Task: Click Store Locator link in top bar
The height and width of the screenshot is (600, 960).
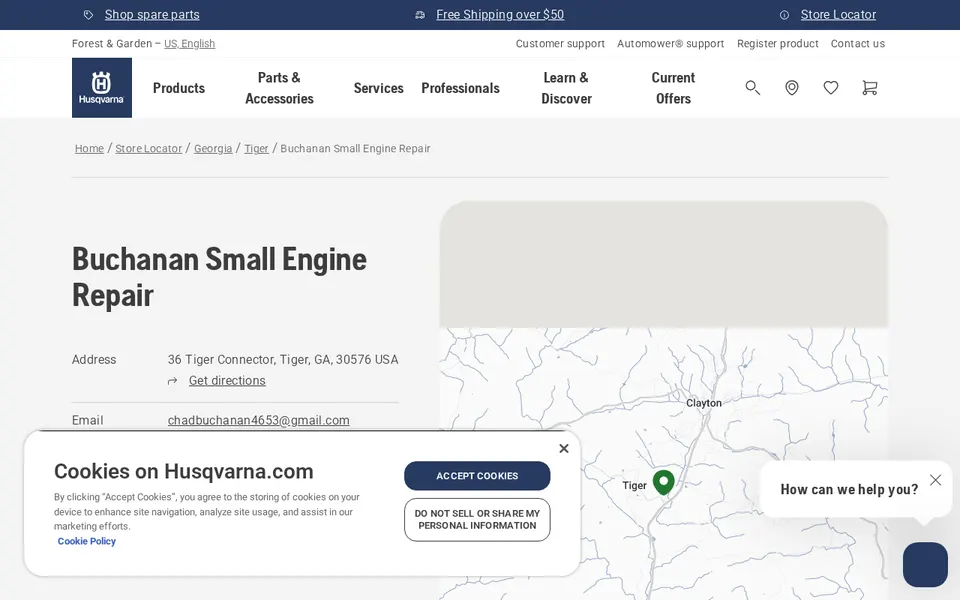Action: [x=838, y=15]
